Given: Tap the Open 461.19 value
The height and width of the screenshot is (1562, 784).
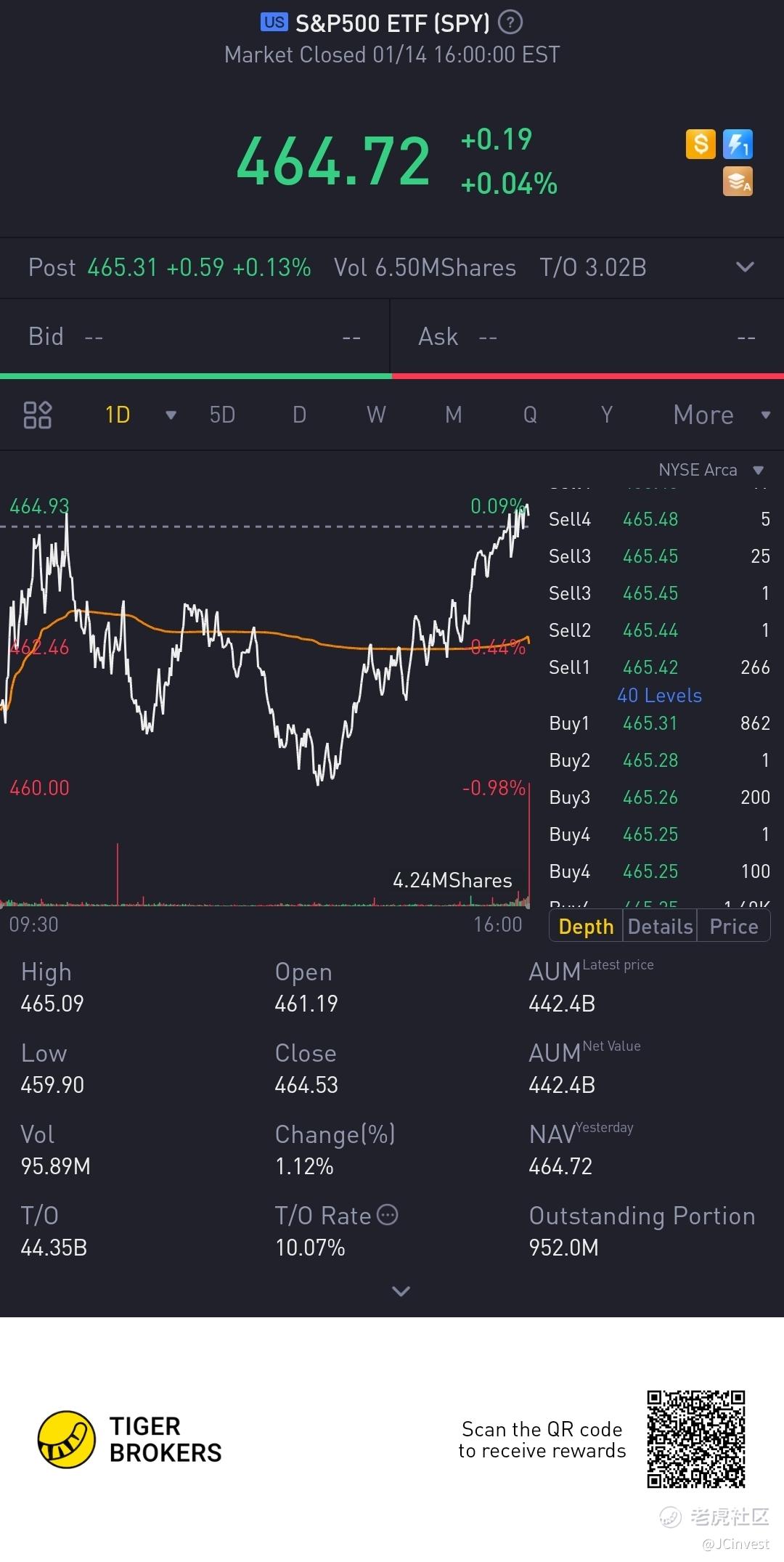Looking at the screenshot, I should tap(306, 1004).
